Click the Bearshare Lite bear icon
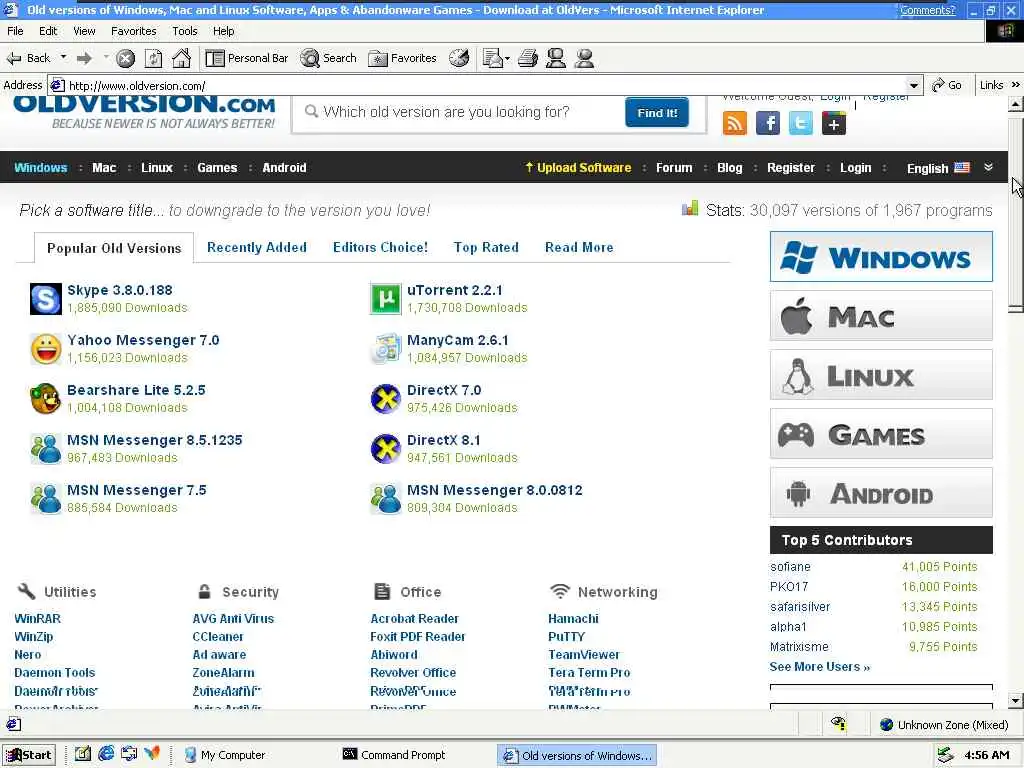Image resolution: width=1024 pixels, height=768 pixels. pos(46,399)
